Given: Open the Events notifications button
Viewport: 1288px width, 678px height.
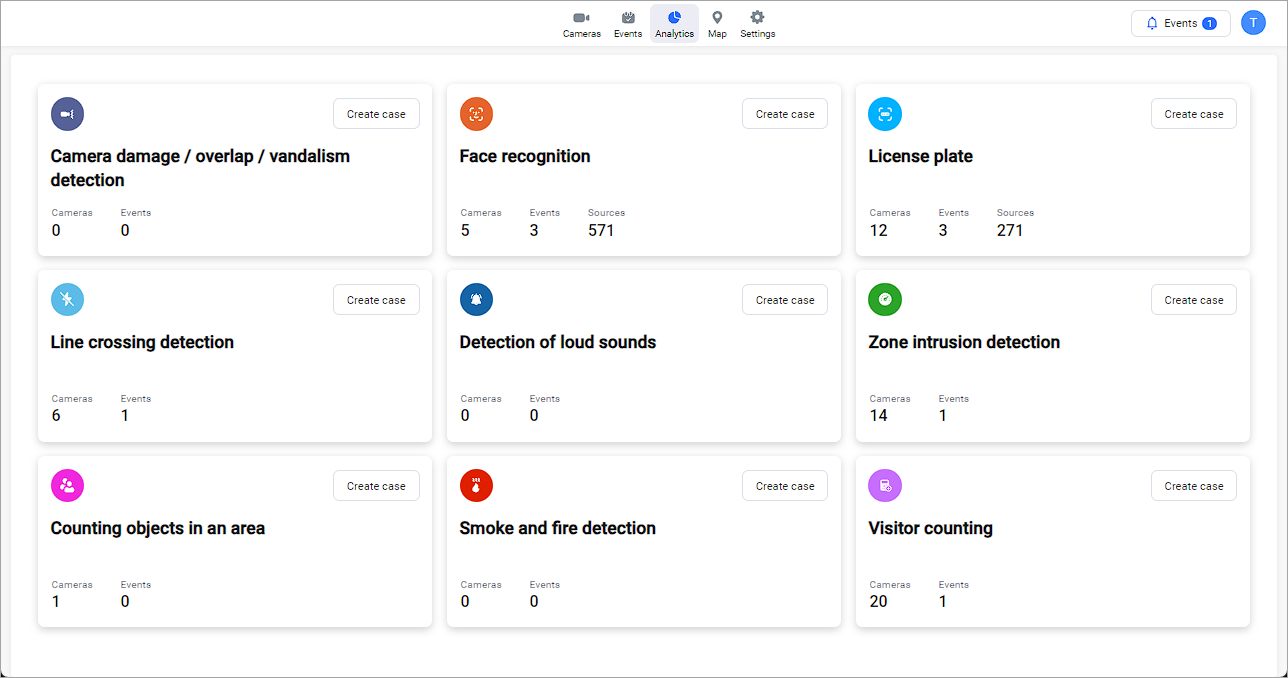Looking at the screenshot, I should click(1180, 23).
